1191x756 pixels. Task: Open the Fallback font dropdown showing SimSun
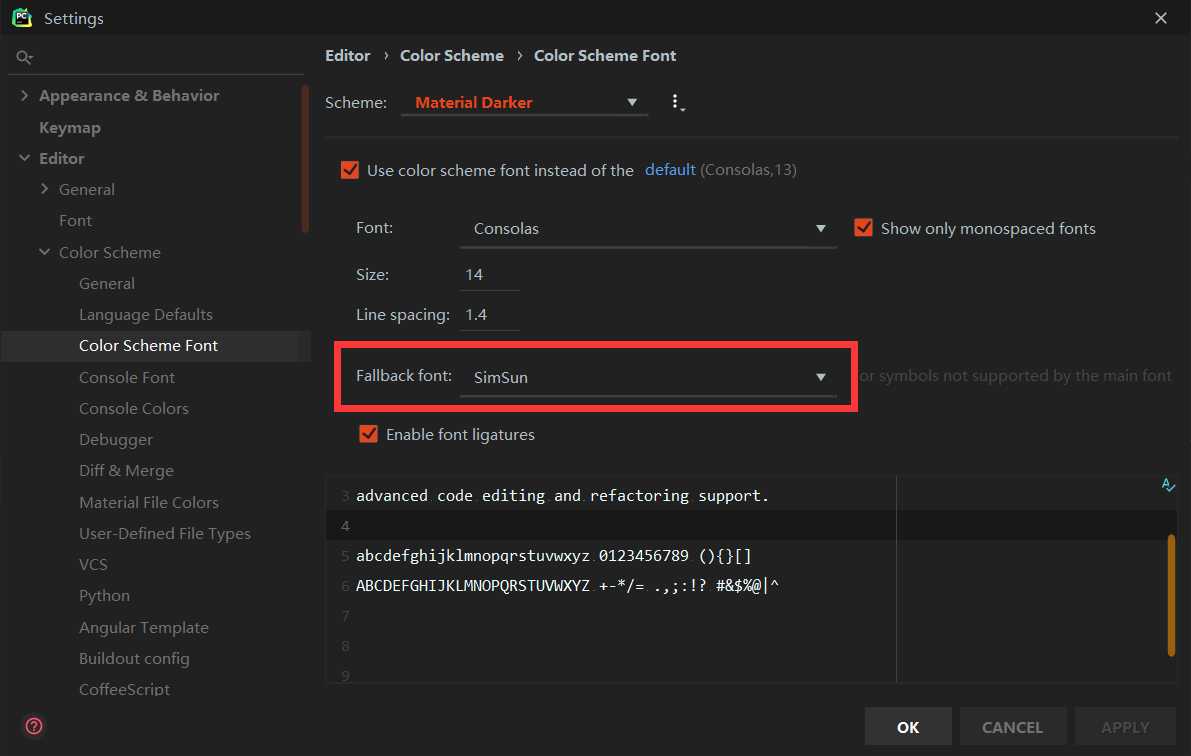click(x=649, y=378)
